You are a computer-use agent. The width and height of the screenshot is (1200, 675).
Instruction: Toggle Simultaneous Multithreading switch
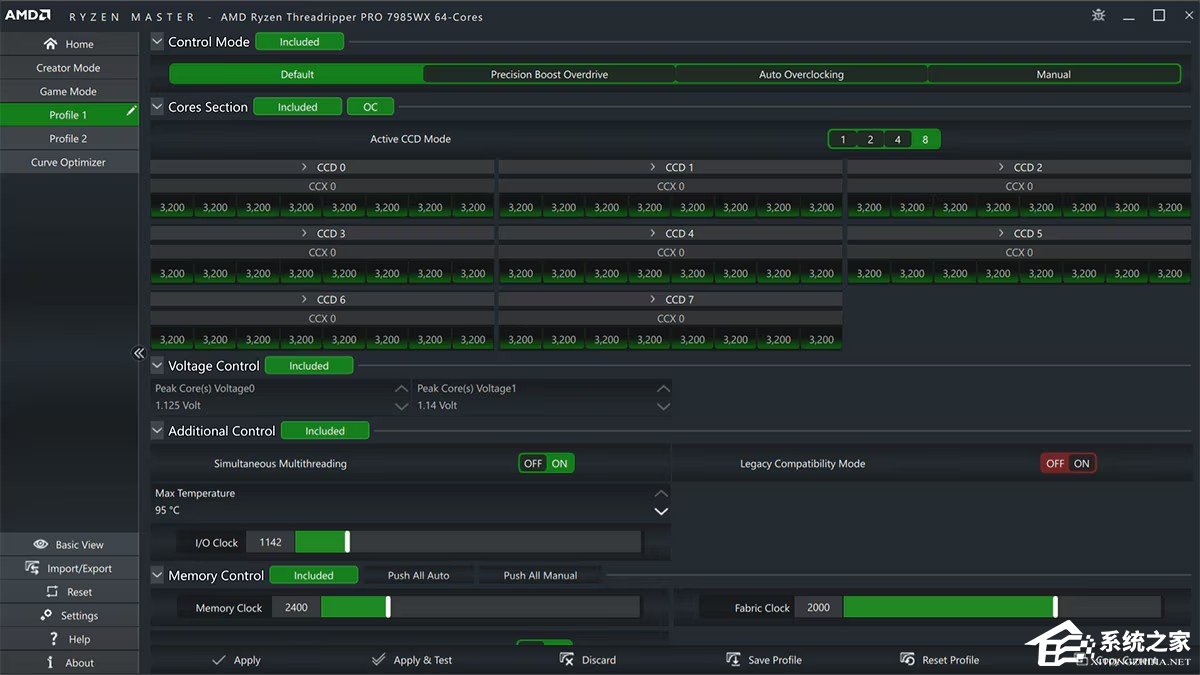tap(546, 463)
